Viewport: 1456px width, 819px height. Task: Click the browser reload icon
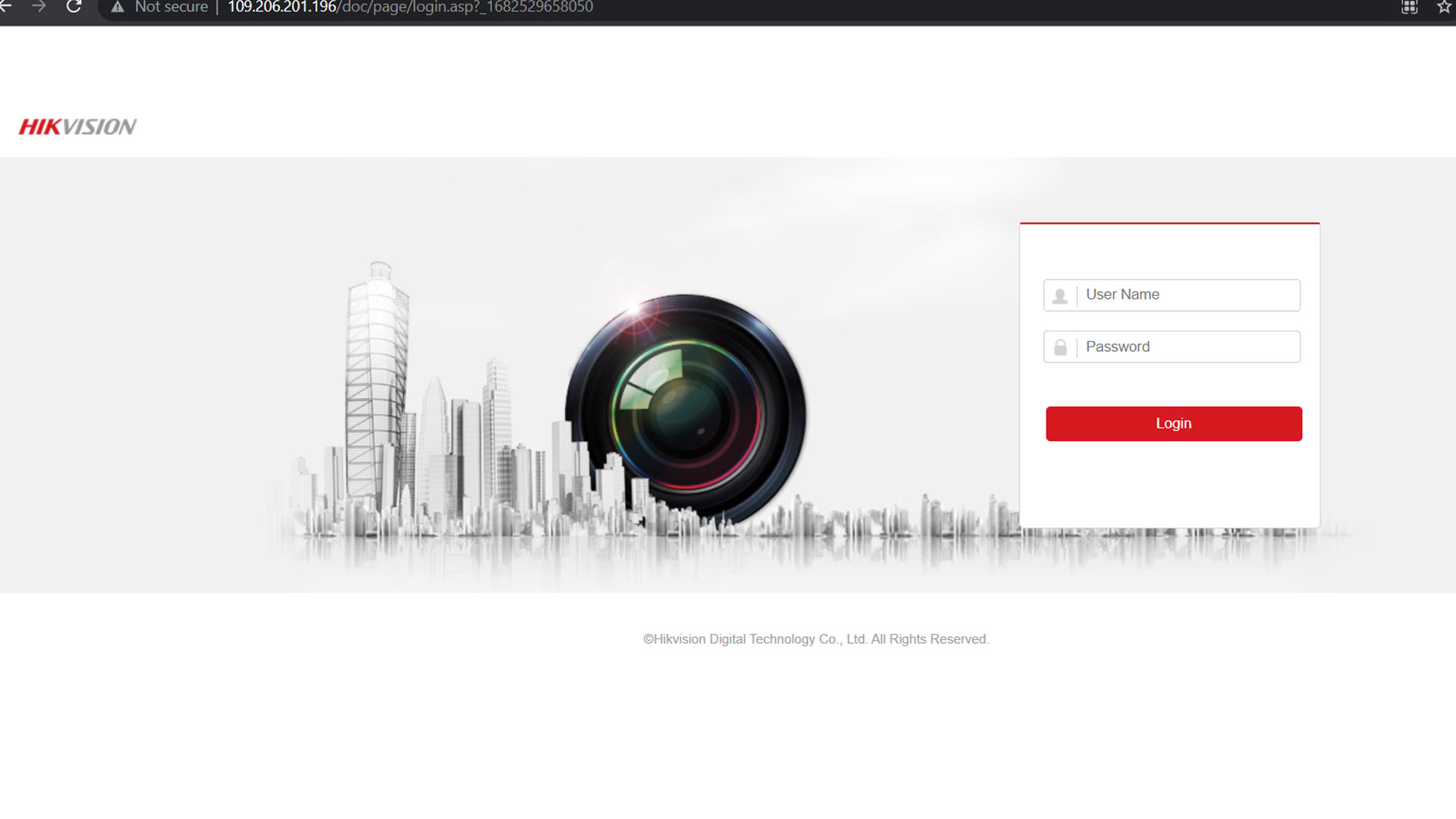(74, 7)
